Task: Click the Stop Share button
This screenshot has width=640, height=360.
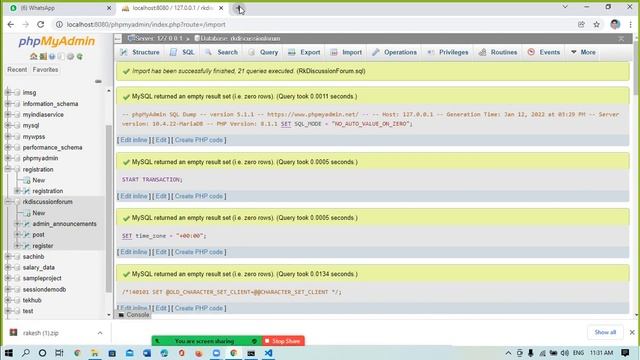Action: click(x=283, y=341)
